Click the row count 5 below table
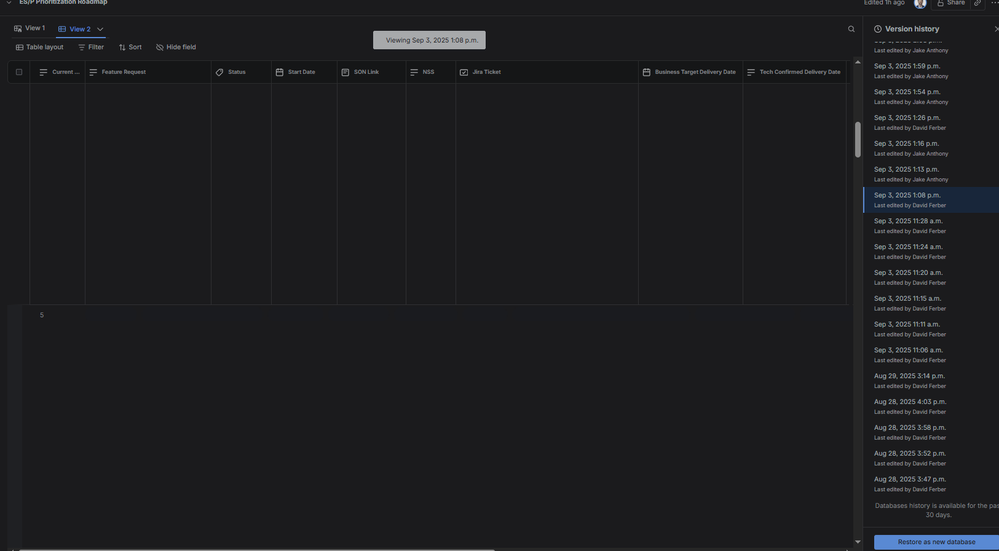 pos(42,315)
